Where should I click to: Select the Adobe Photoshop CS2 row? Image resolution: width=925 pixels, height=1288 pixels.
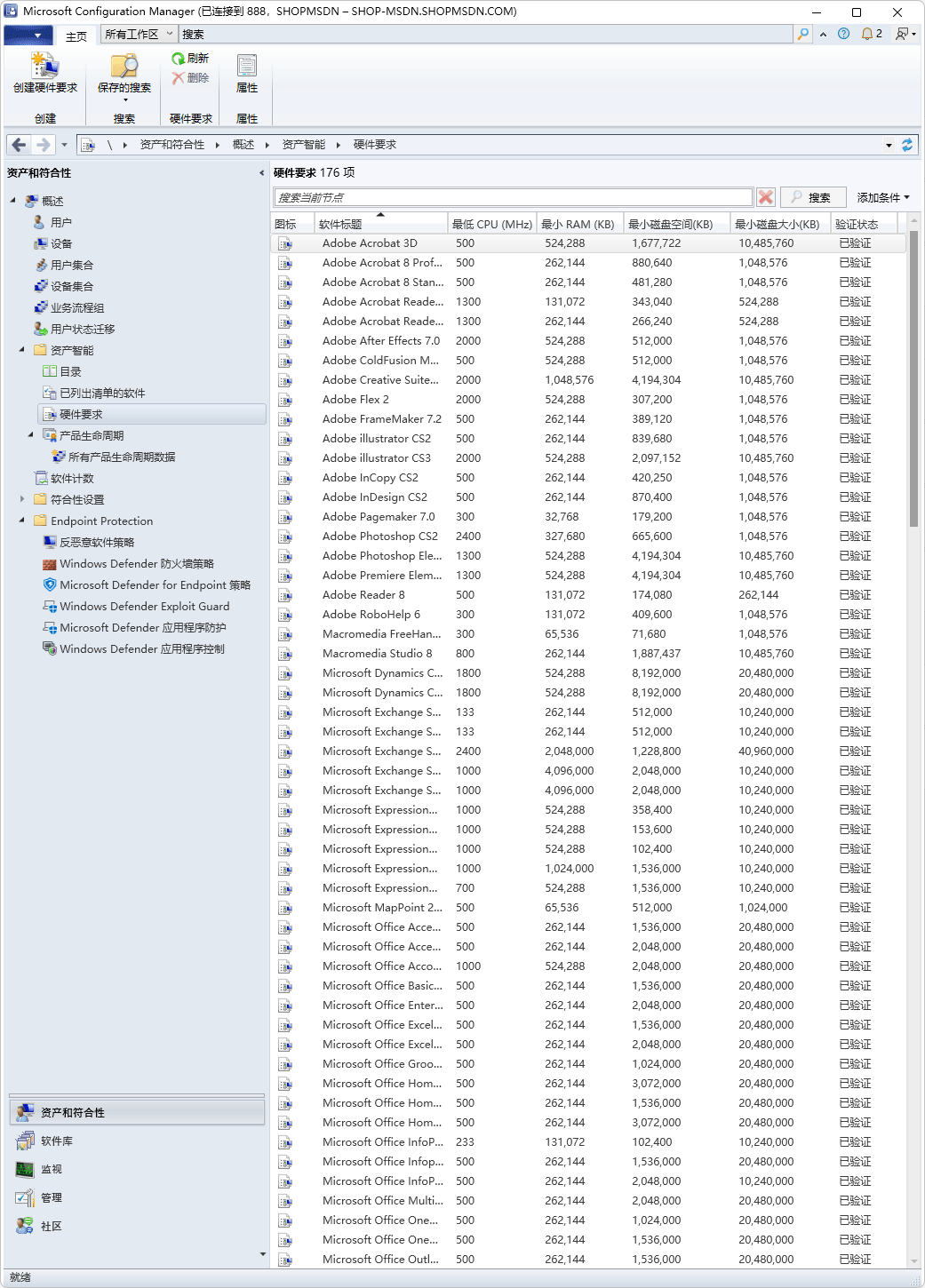tap(379, 537)
